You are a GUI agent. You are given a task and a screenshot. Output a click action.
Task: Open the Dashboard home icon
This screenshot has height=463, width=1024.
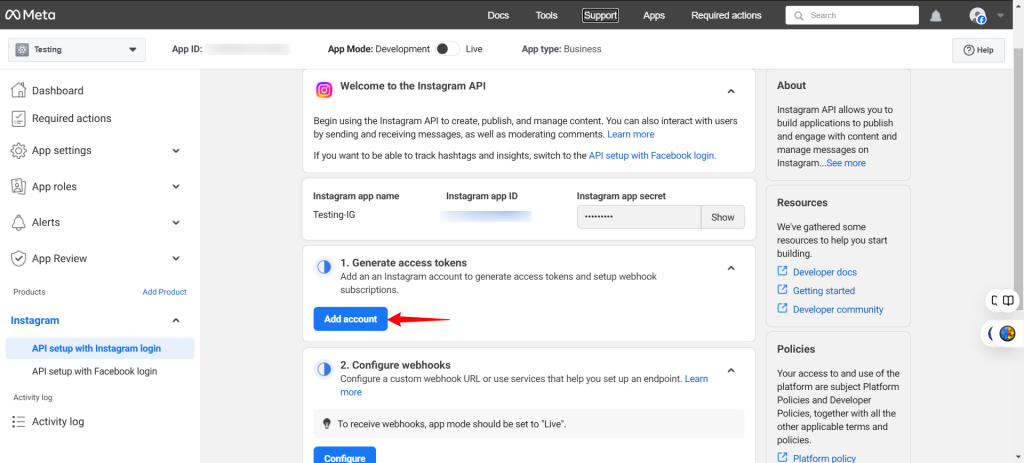(x=18, y=91)
